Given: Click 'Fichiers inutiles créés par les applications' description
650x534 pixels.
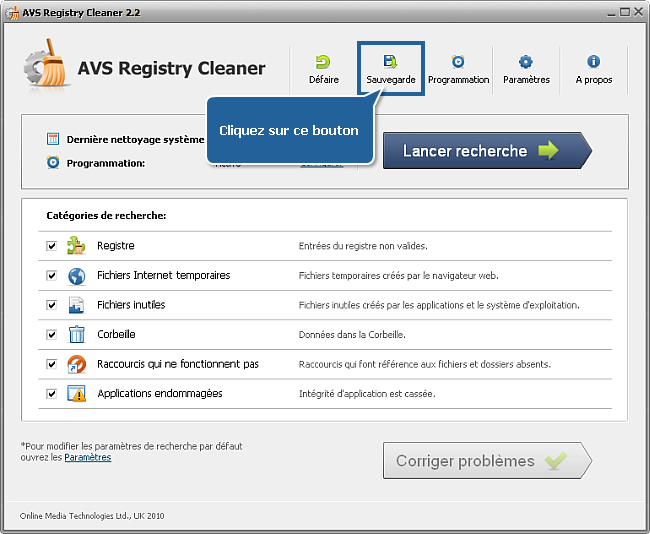Looking at the screenshot, I should click(439, 305).
